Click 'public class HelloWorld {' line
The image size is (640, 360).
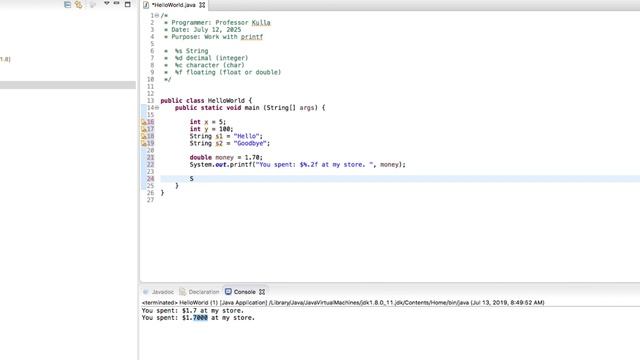click(x=206, y=101)
